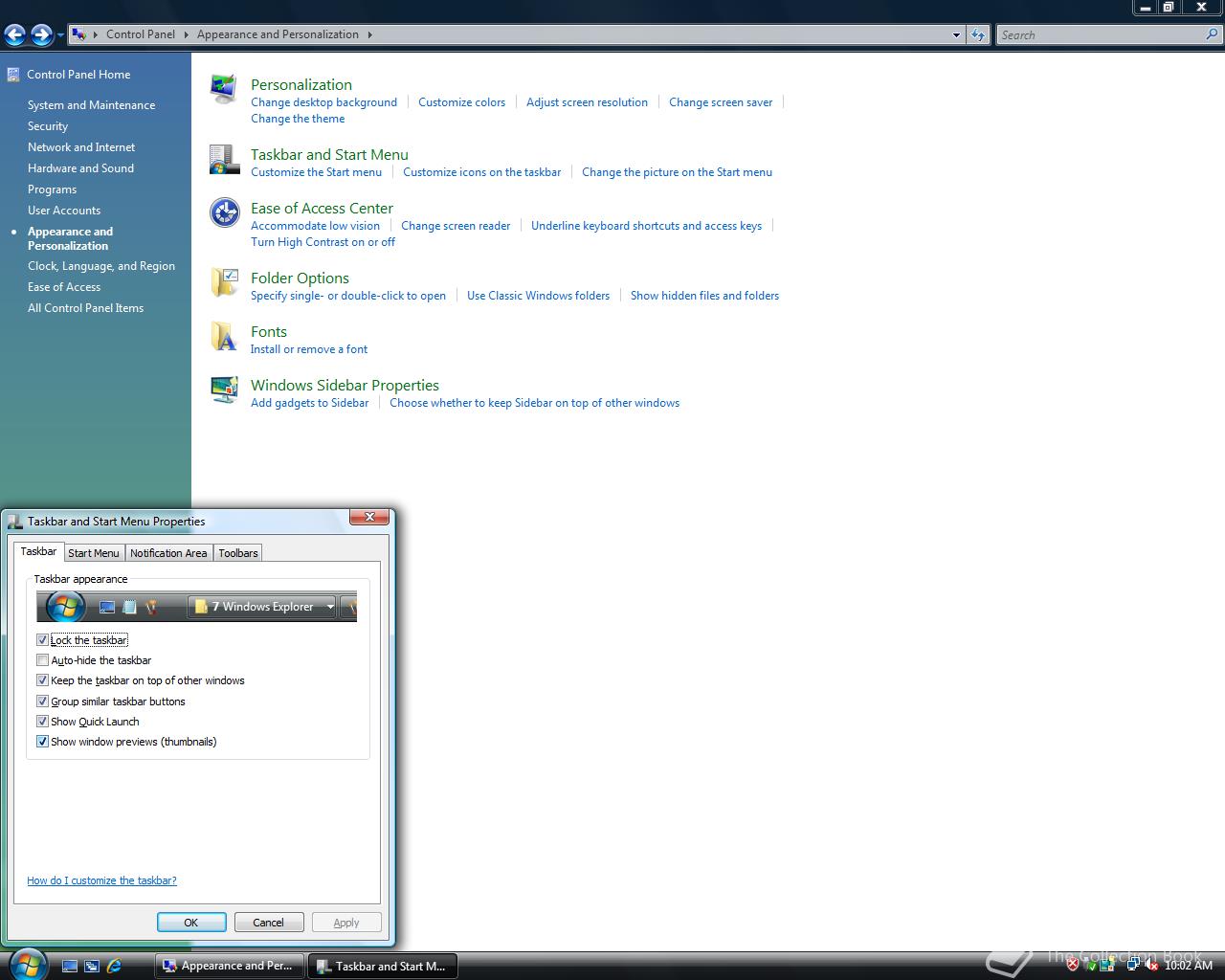Screen dimensions: 1225x980
Task: Switch to the Start Menu tab
Action: pyautogui.click(x=94, y=553)
